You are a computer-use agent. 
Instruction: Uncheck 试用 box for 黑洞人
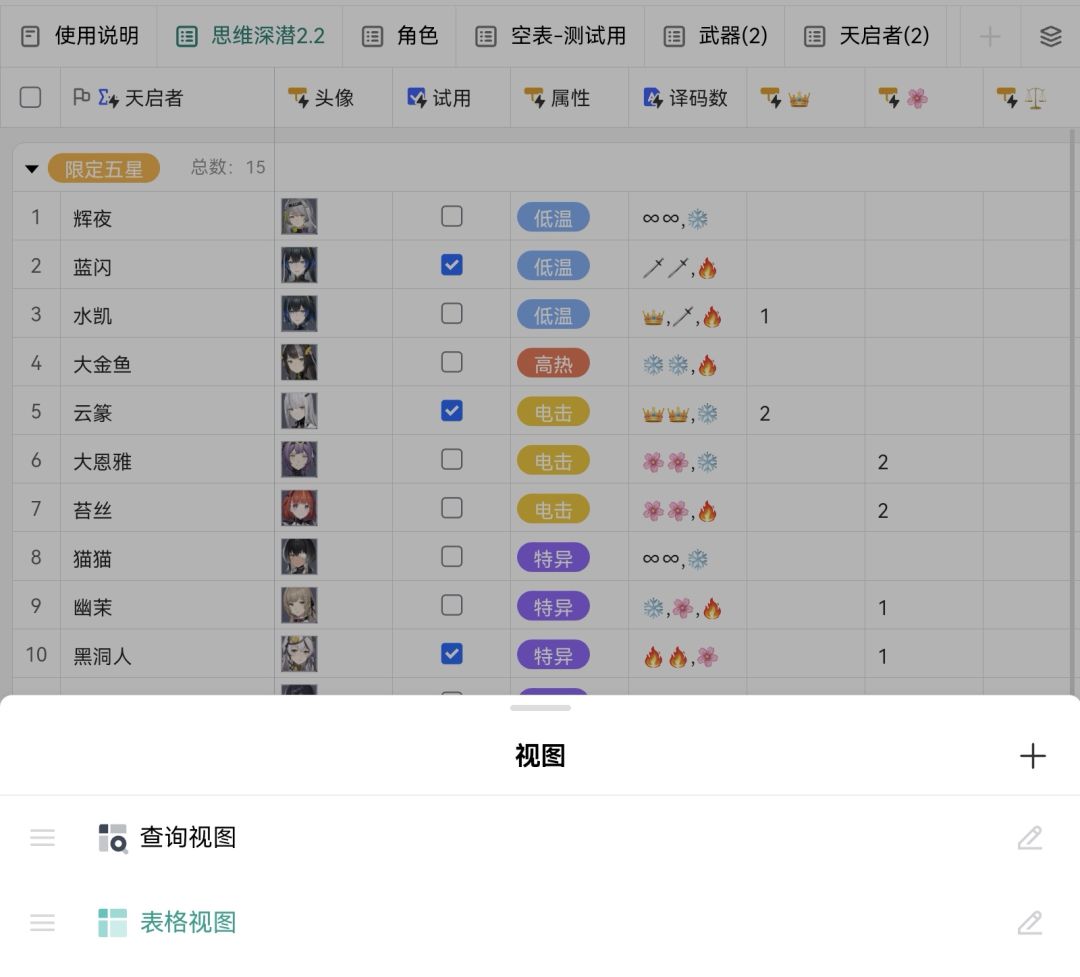452,653
